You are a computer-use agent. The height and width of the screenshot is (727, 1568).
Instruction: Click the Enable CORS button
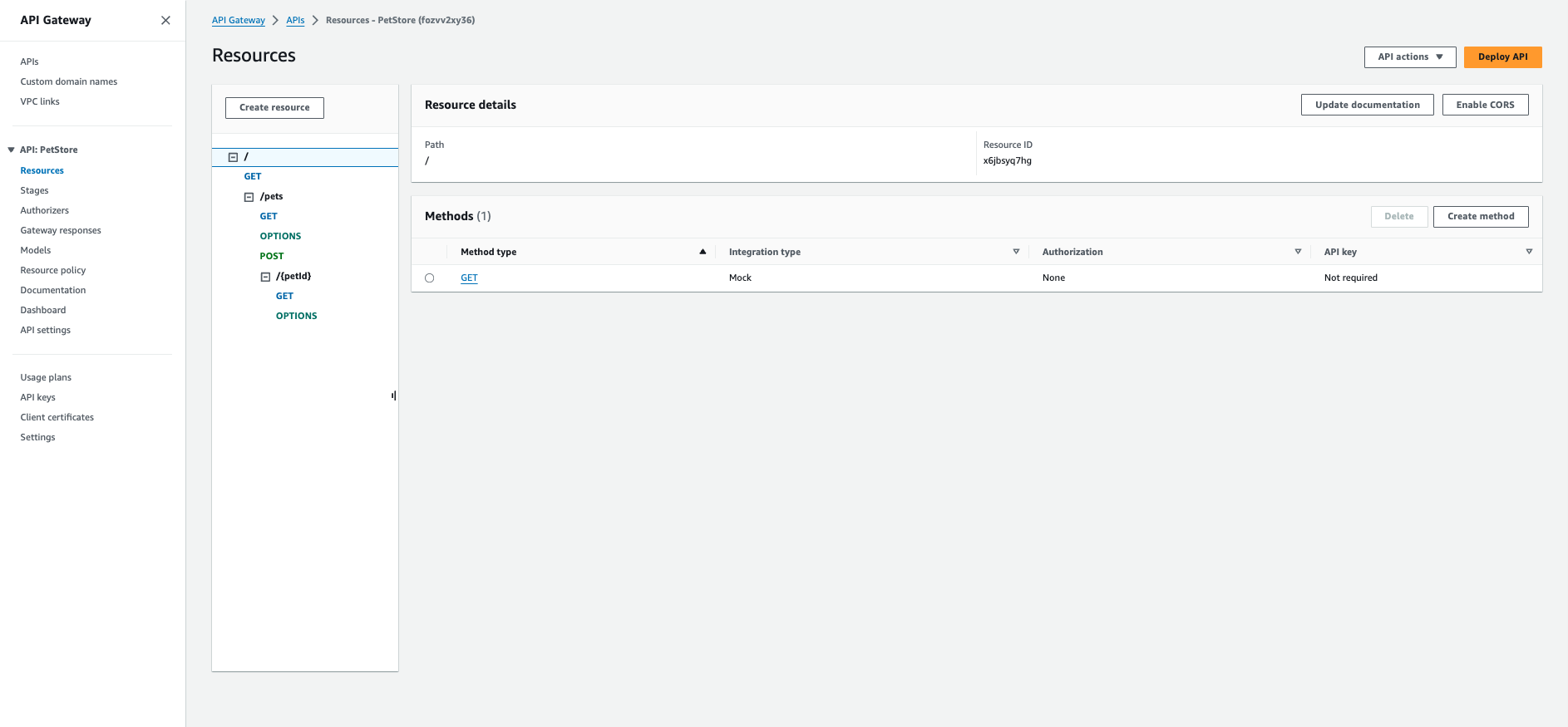1485,105
